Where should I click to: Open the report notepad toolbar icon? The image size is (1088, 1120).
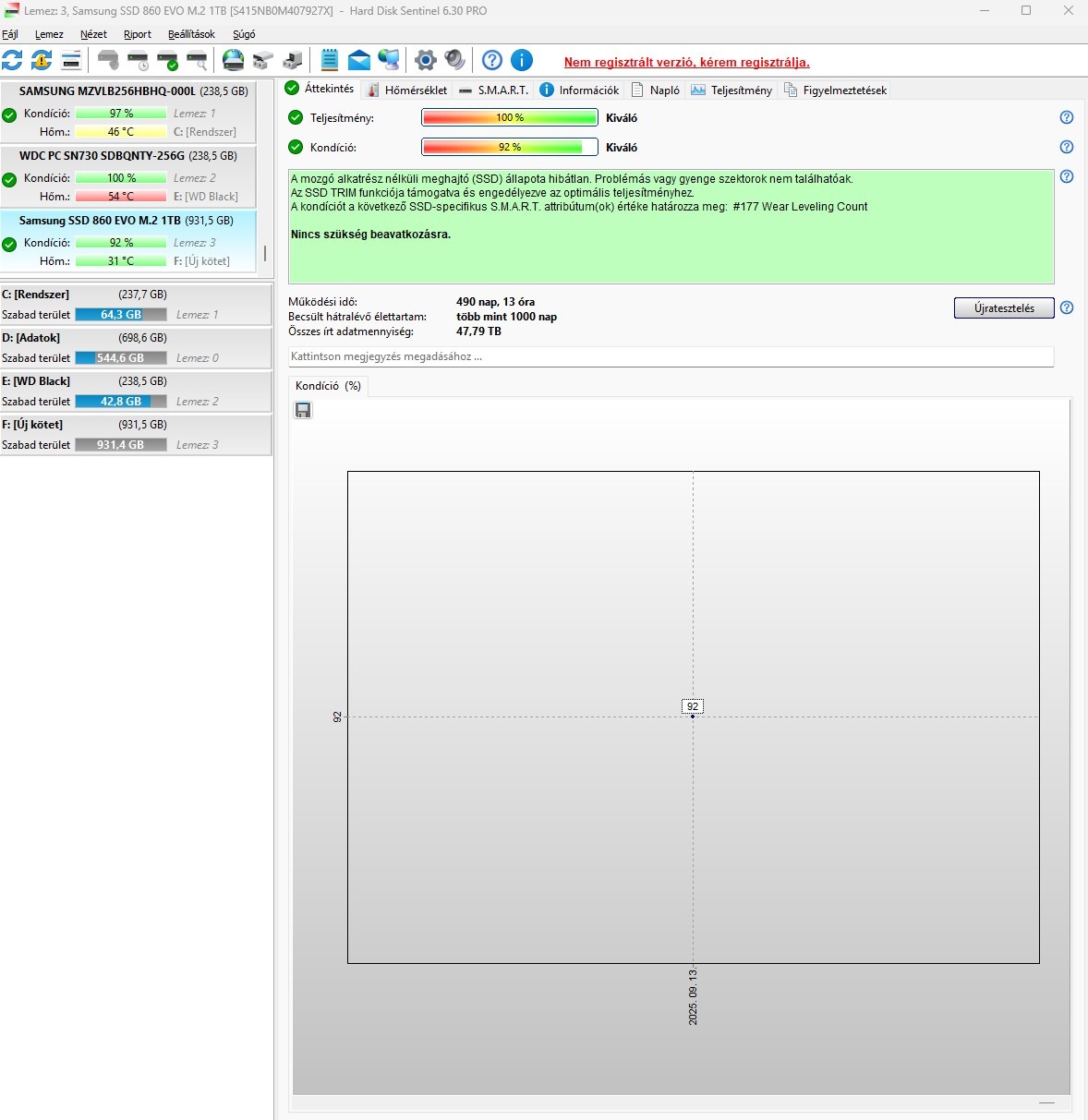point(330,61)
